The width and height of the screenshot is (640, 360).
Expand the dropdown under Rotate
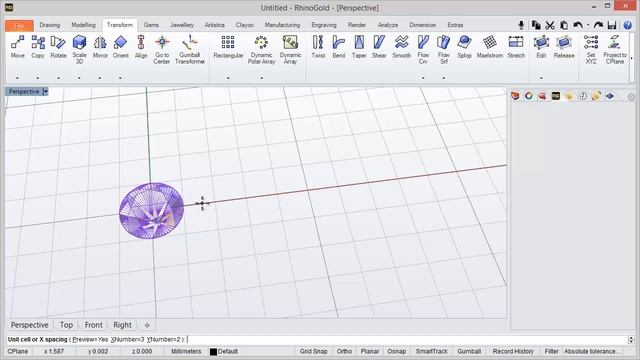58,78
